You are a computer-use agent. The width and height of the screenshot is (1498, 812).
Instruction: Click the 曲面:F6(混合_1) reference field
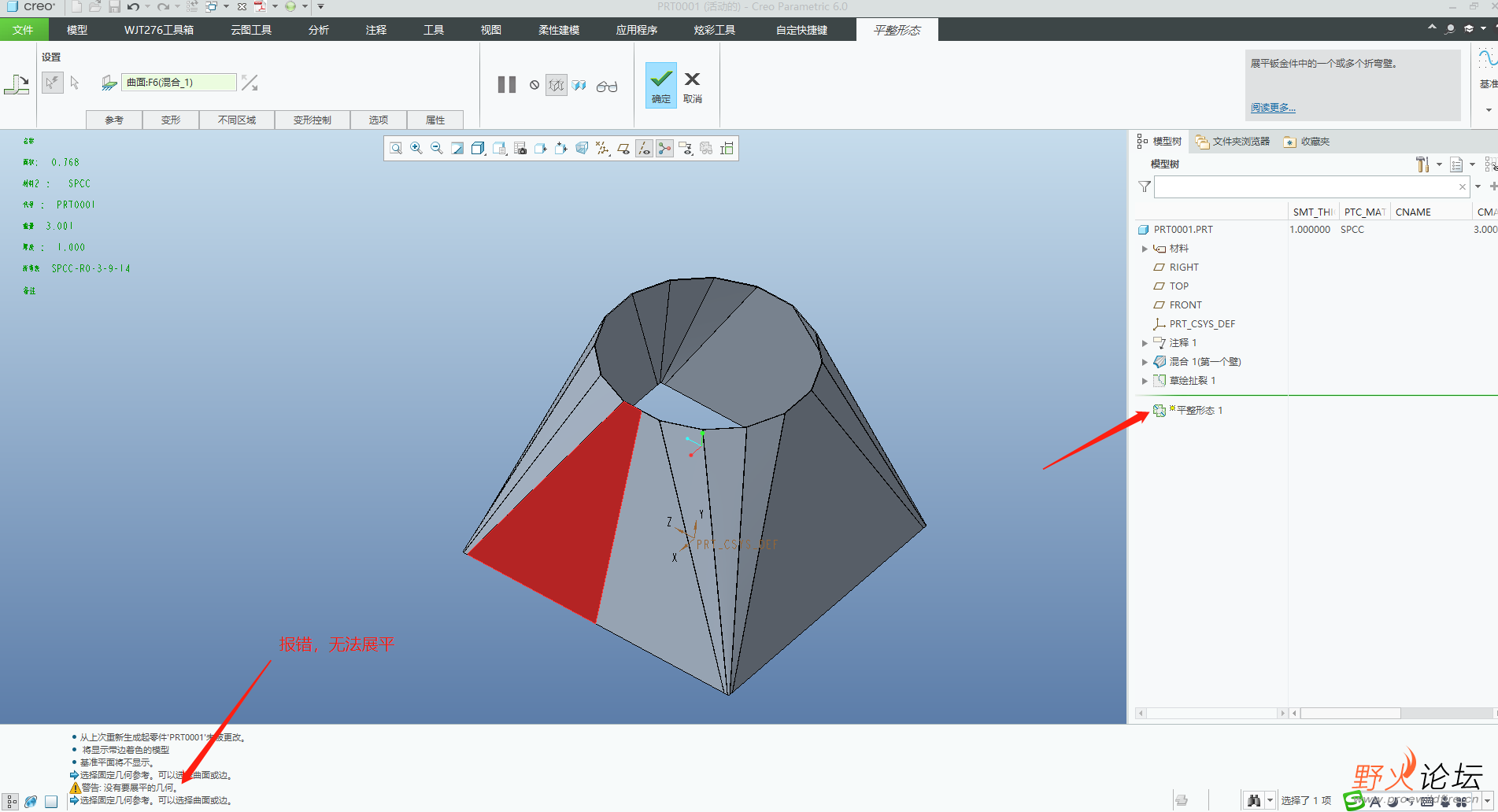point(179,82)
